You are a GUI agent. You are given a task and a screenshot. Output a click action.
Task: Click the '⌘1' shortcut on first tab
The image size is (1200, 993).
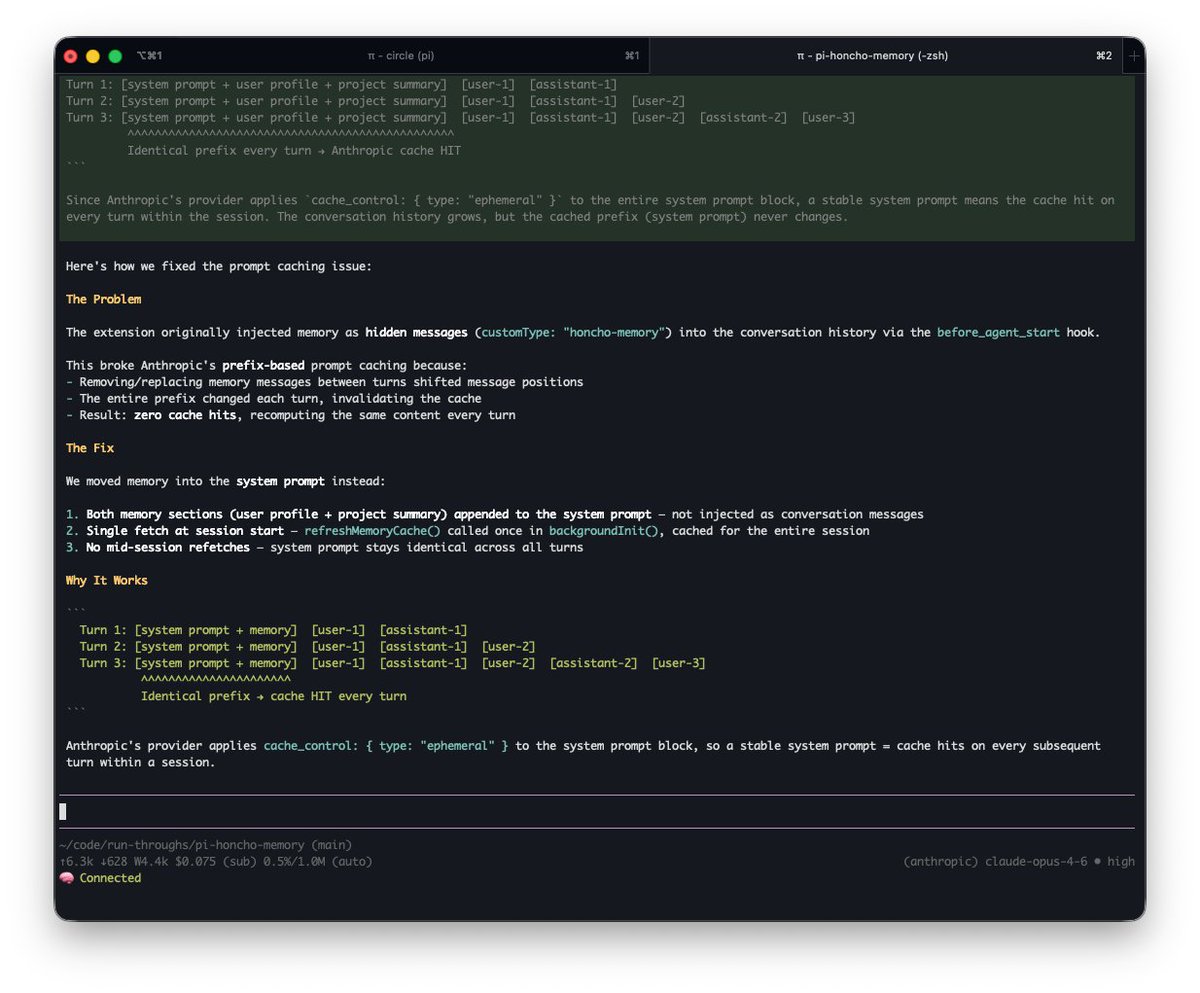coord(632,56)
